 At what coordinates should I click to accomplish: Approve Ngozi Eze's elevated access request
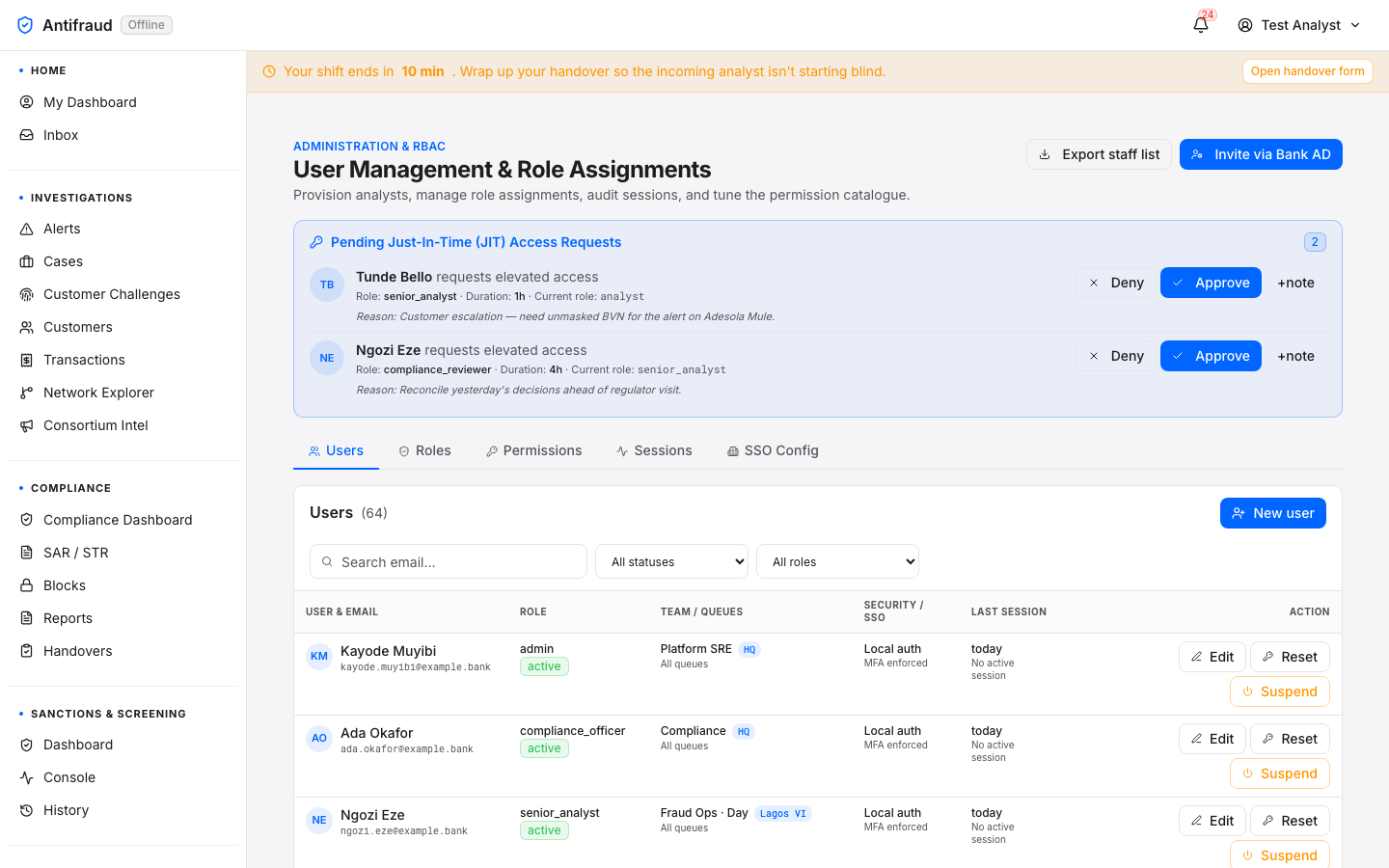[1211, 356]
